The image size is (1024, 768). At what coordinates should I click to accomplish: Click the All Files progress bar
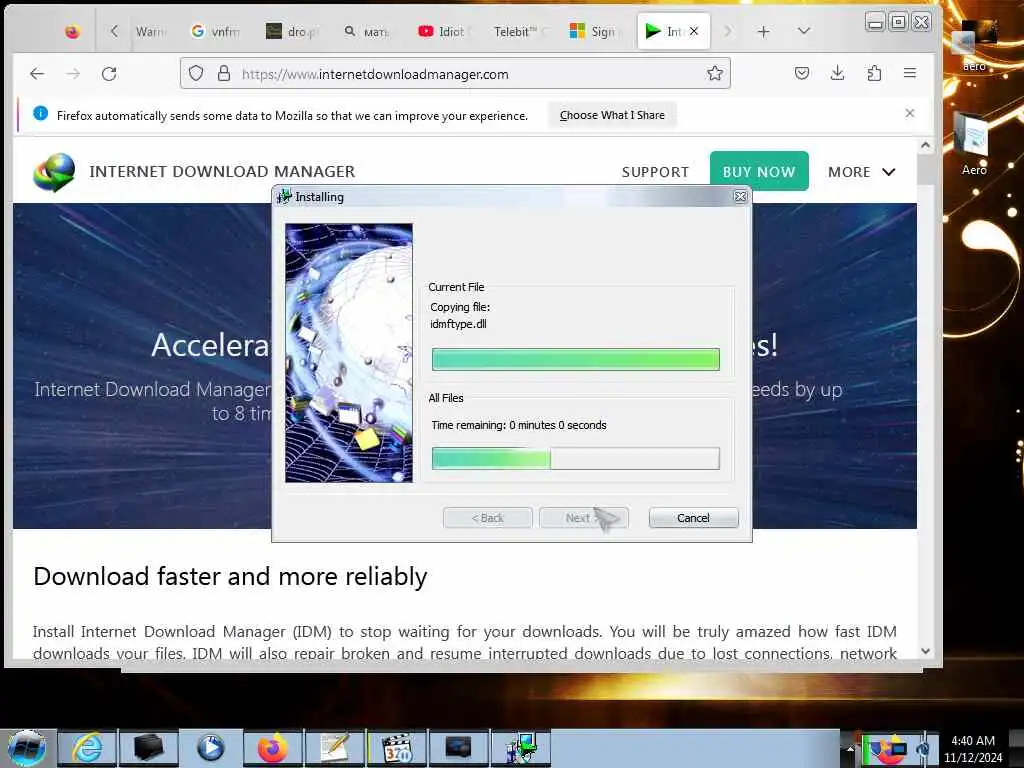575,458
